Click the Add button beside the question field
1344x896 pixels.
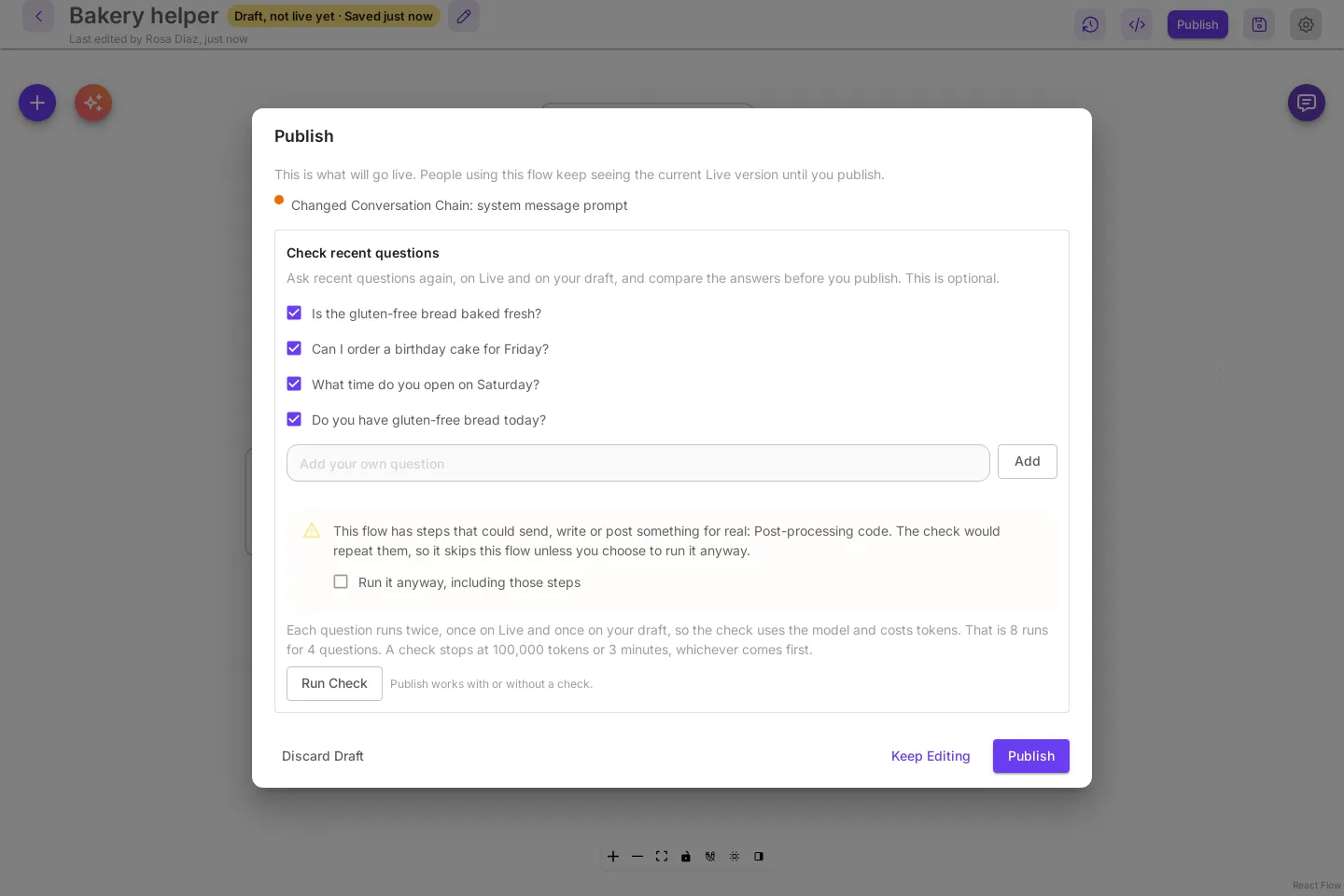coord(1028,461)
